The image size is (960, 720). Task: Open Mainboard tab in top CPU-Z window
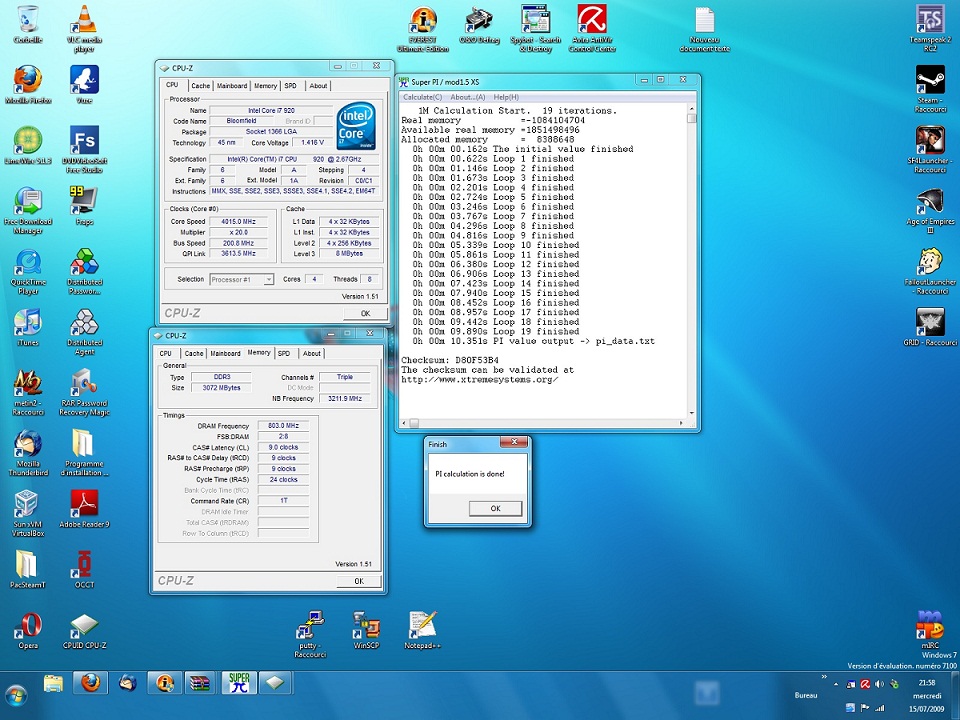[x=232, y=86]
